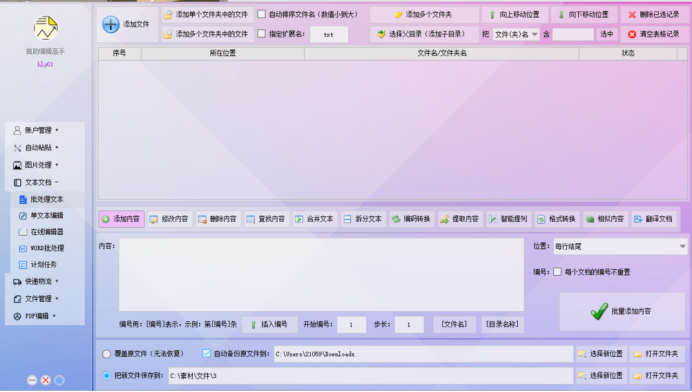Switch to the 修改内容 tab
The width and height of the screenshot is (692, 392).
(170, 219)
